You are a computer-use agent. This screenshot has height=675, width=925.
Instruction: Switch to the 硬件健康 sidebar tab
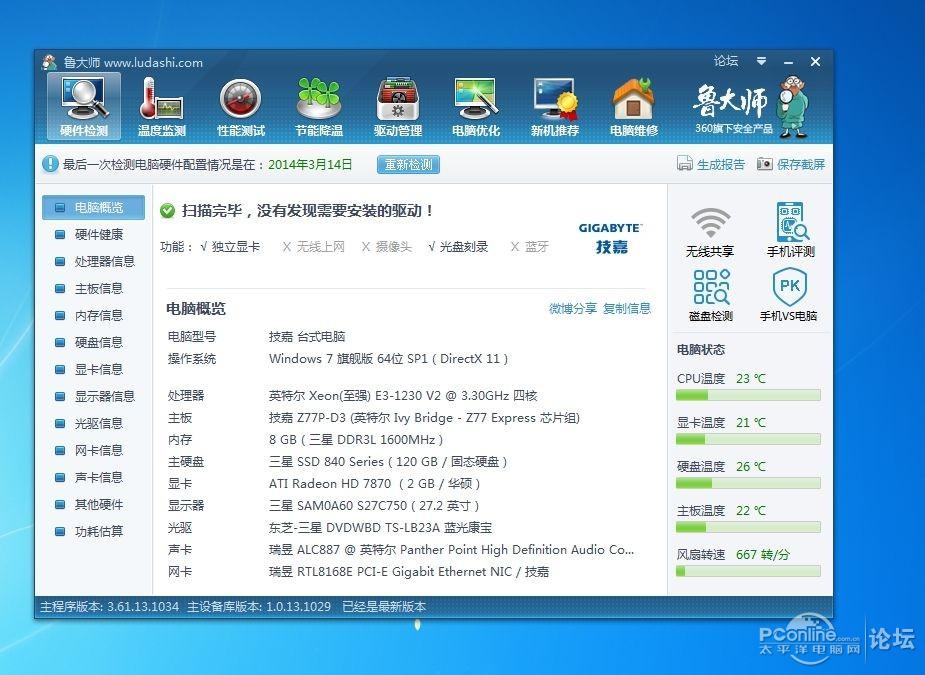93,235
